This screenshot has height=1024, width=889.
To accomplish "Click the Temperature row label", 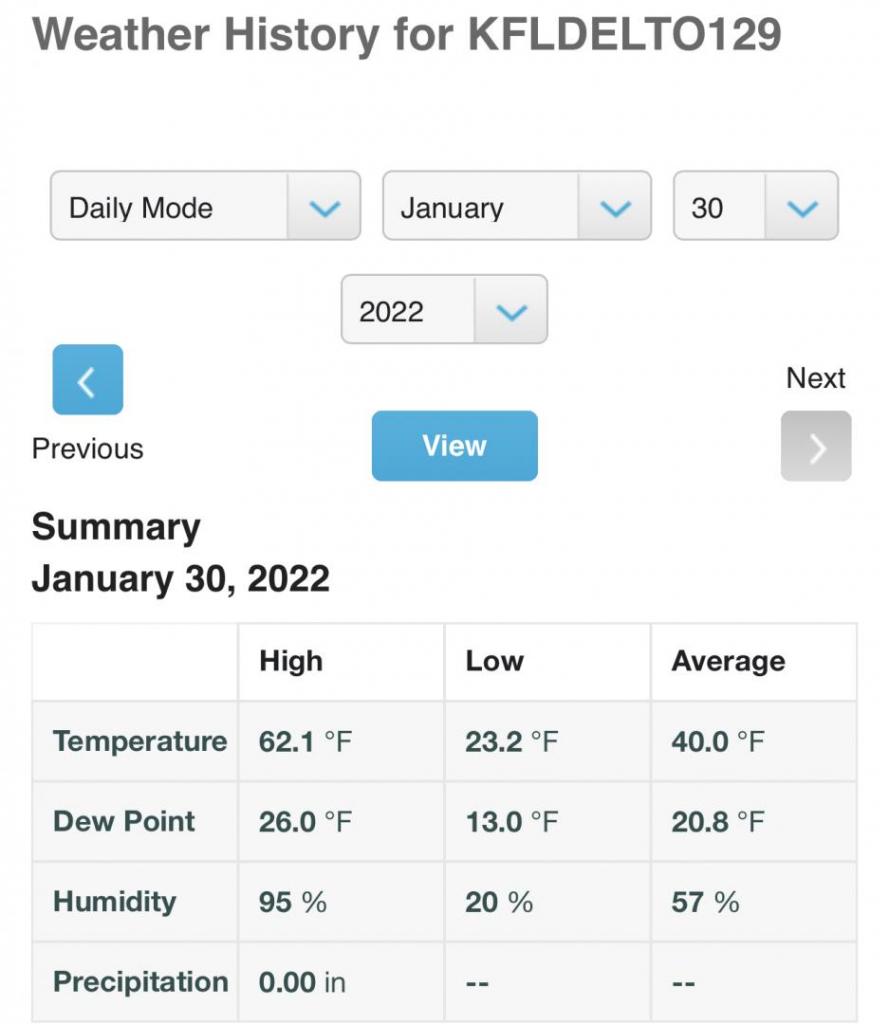I will 140,741.
